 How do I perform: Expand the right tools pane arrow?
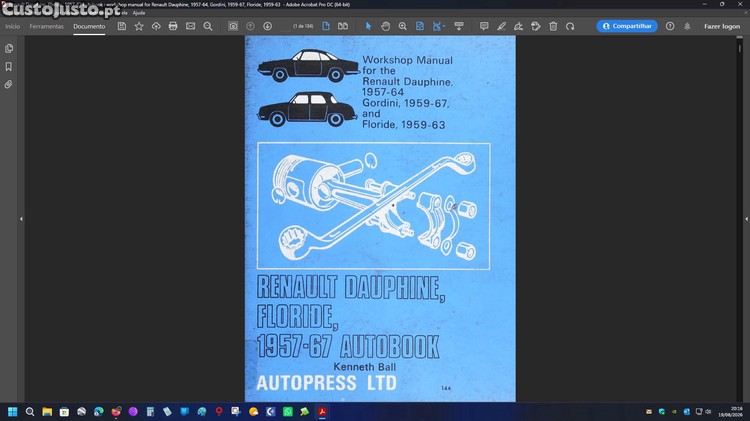(x=746, y=219)
